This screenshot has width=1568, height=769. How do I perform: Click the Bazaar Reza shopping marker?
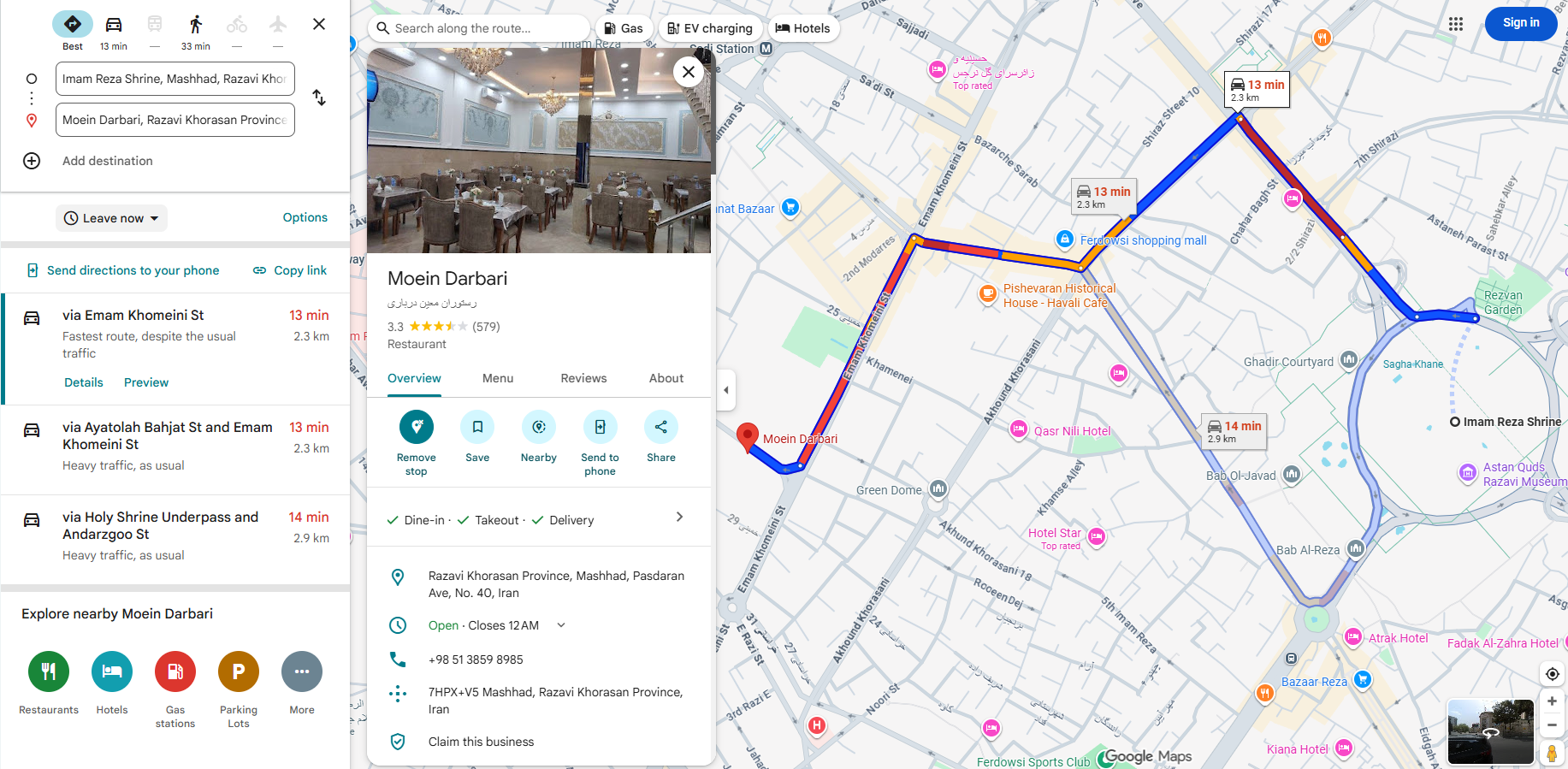pyautogui.click(x=1363, y=679)
